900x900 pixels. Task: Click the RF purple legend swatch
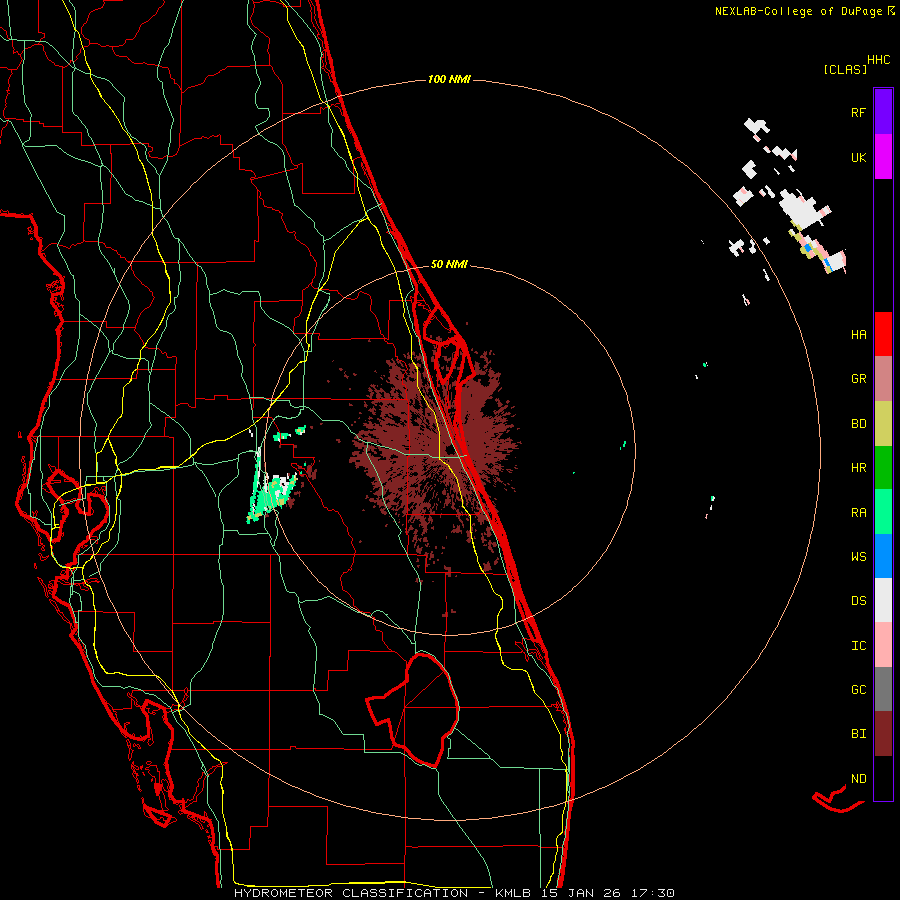click(883, 112)
